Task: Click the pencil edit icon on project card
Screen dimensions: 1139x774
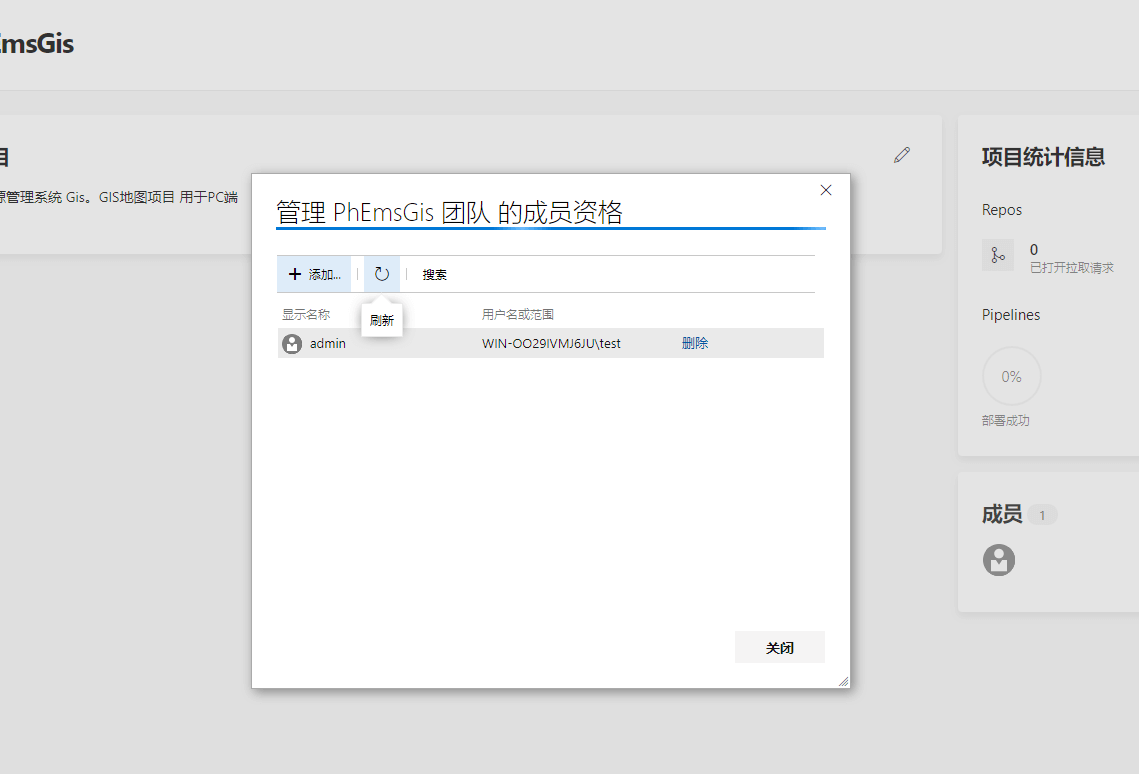Action: (902, 155)
